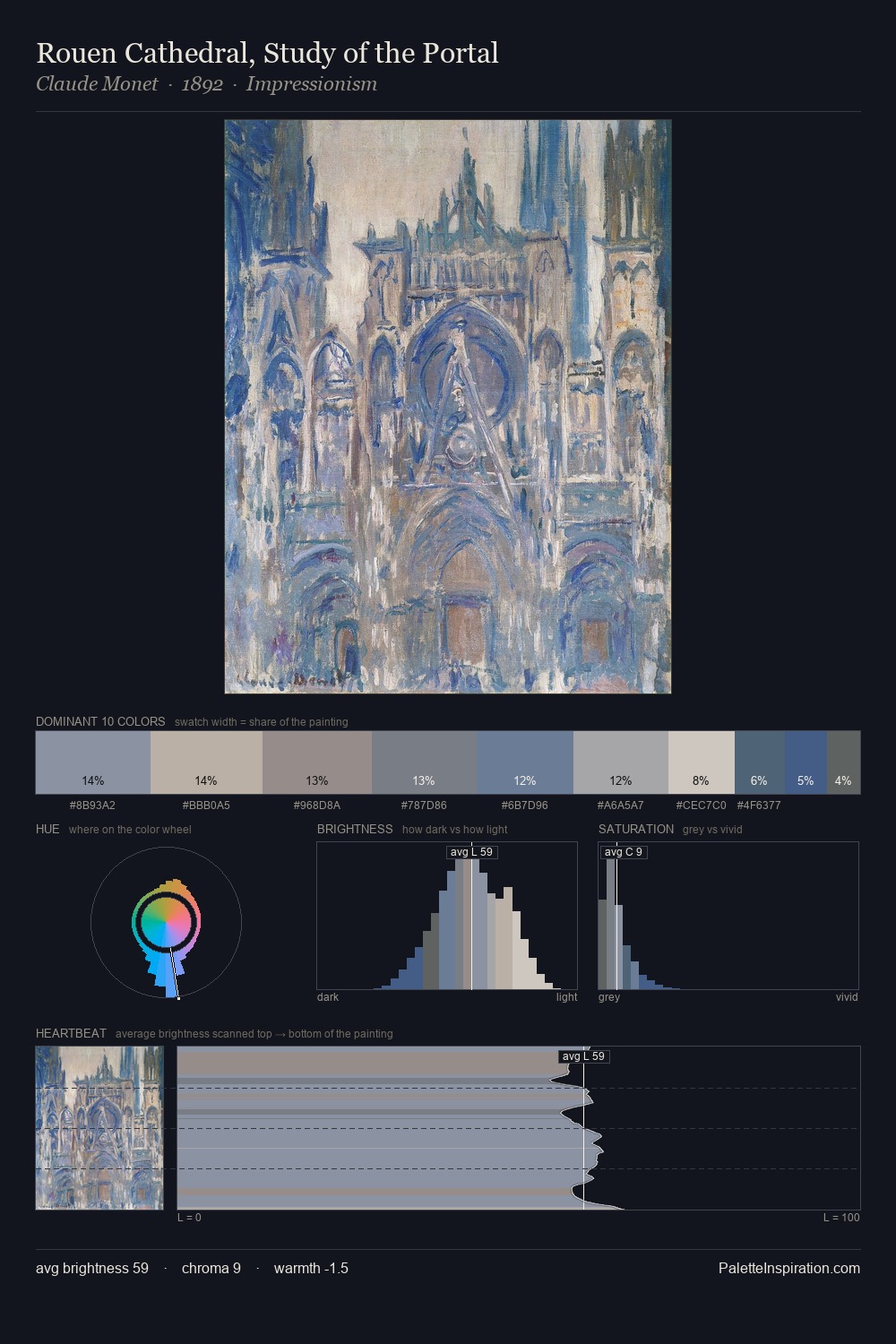The height and width of the screenshot is (1344, 896).
Task: Click the 'grey' axis label
Action: tap(609, 997)
